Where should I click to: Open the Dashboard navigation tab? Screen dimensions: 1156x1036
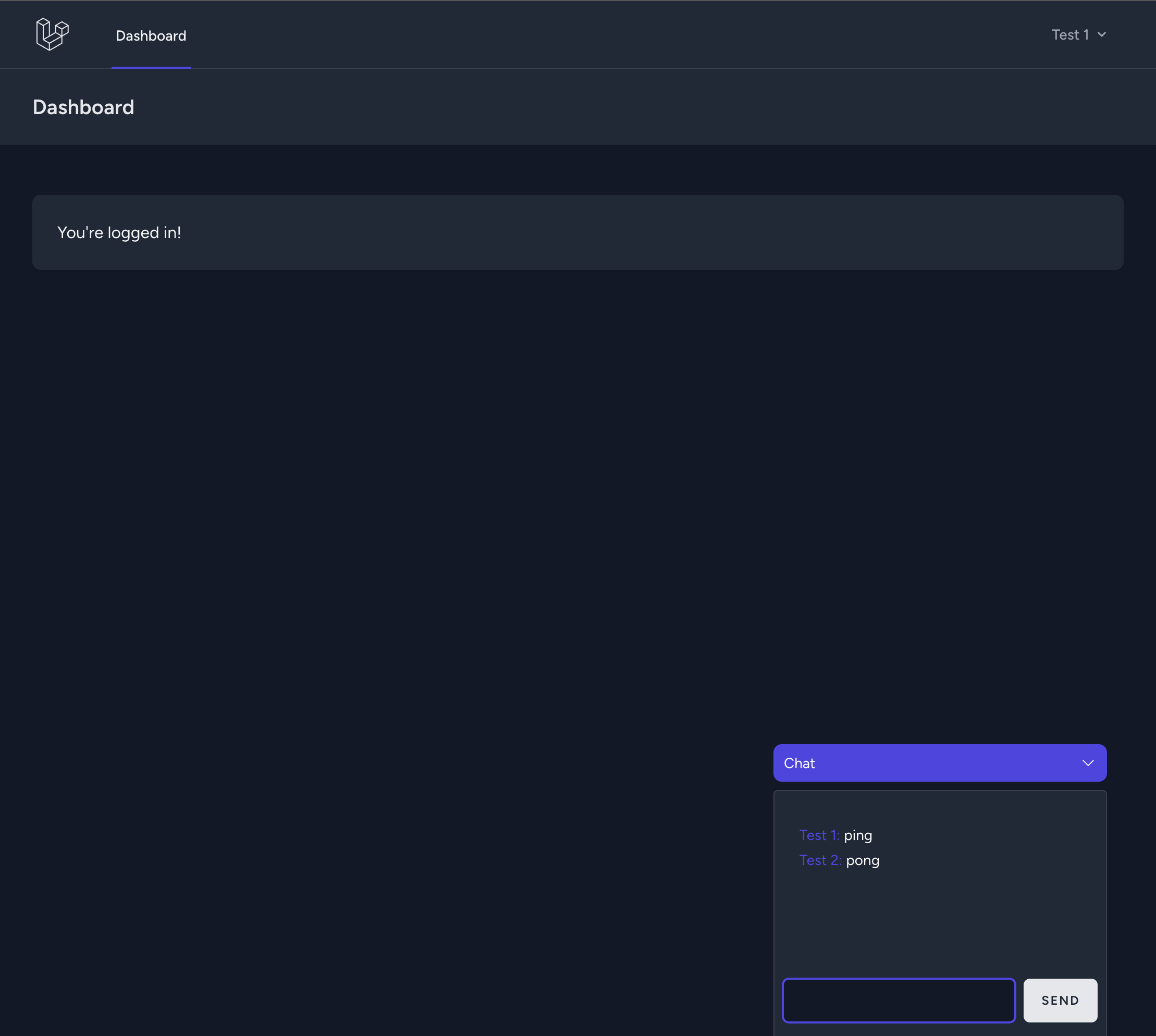(151, 36)
